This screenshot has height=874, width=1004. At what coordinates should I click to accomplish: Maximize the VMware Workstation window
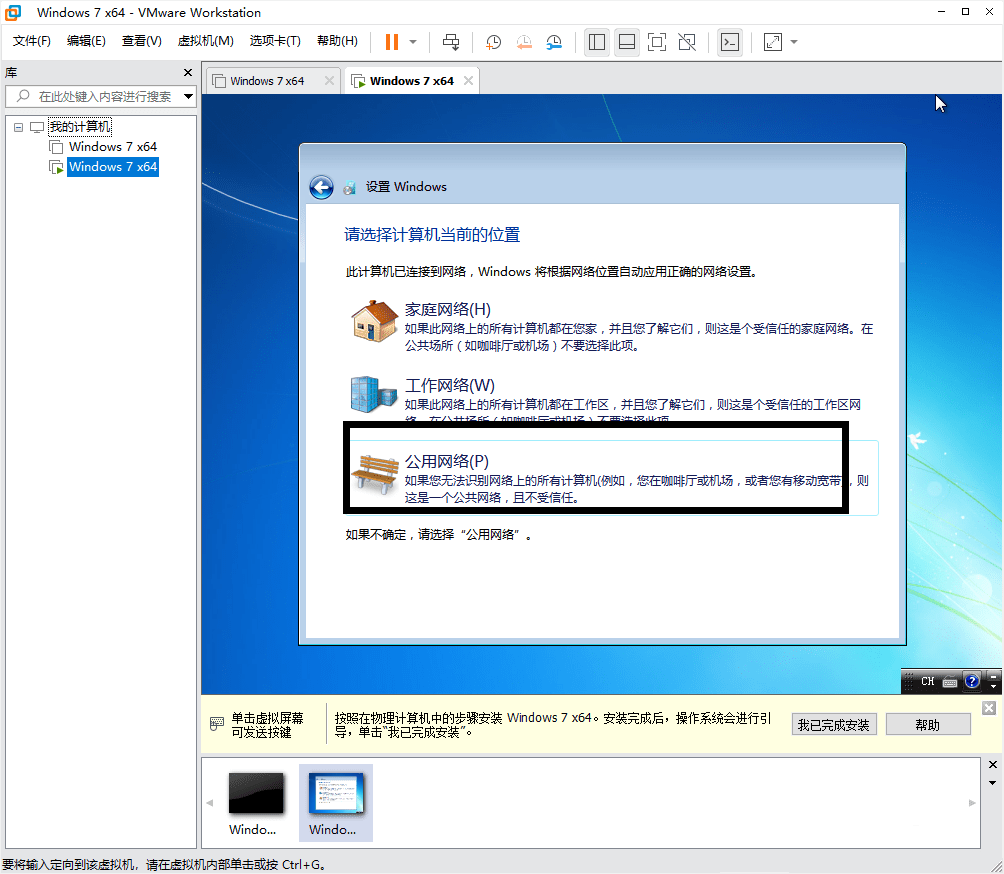965,12
